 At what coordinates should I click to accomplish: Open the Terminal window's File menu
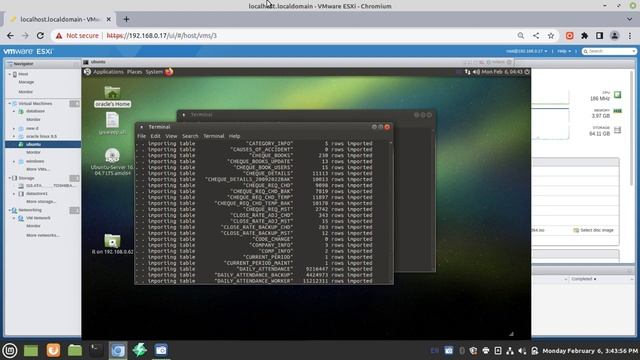tap(142, 136)
